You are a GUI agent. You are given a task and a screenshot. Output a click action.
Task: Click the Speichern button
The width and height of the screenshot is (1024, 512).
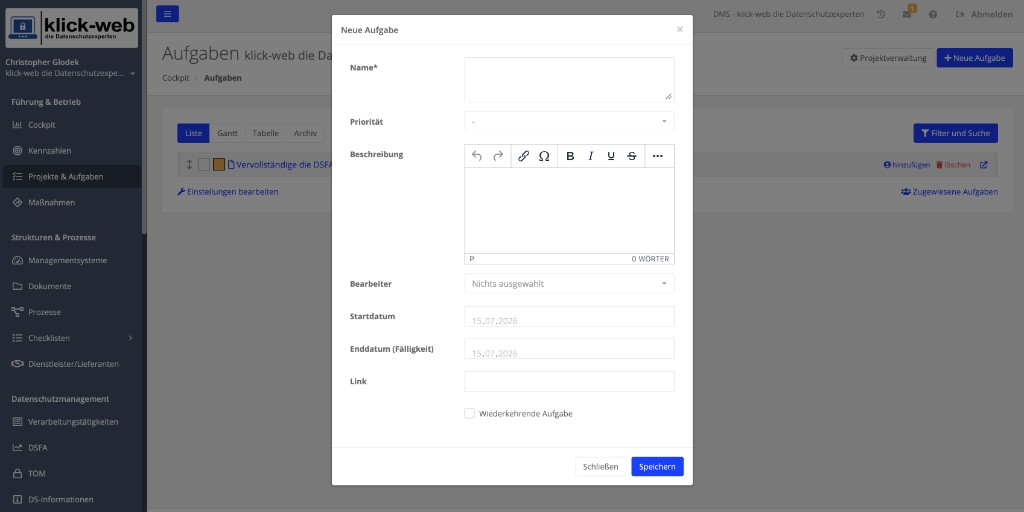pyautogui.click(x=657, y=467)
